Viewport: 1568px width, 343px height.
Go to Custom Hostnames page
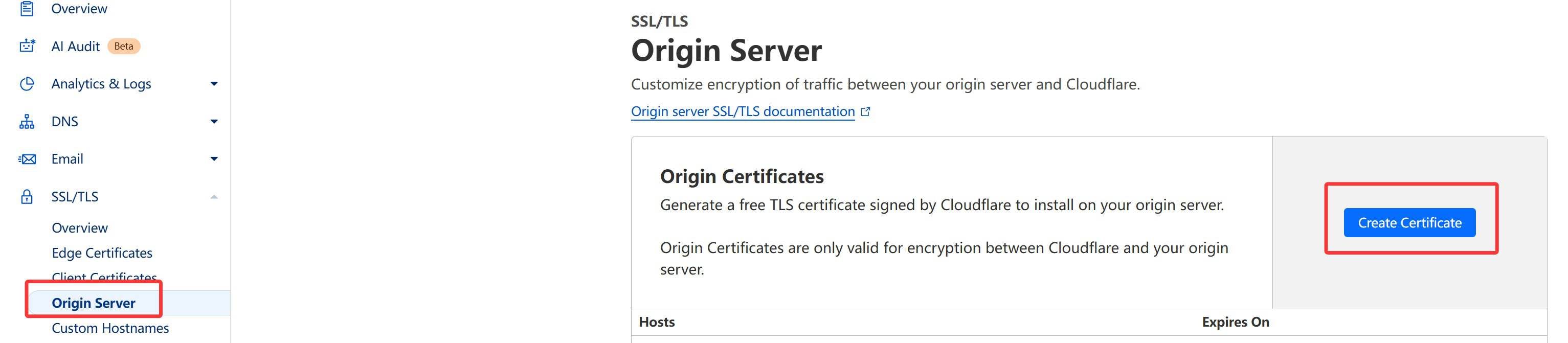(110, 328)
